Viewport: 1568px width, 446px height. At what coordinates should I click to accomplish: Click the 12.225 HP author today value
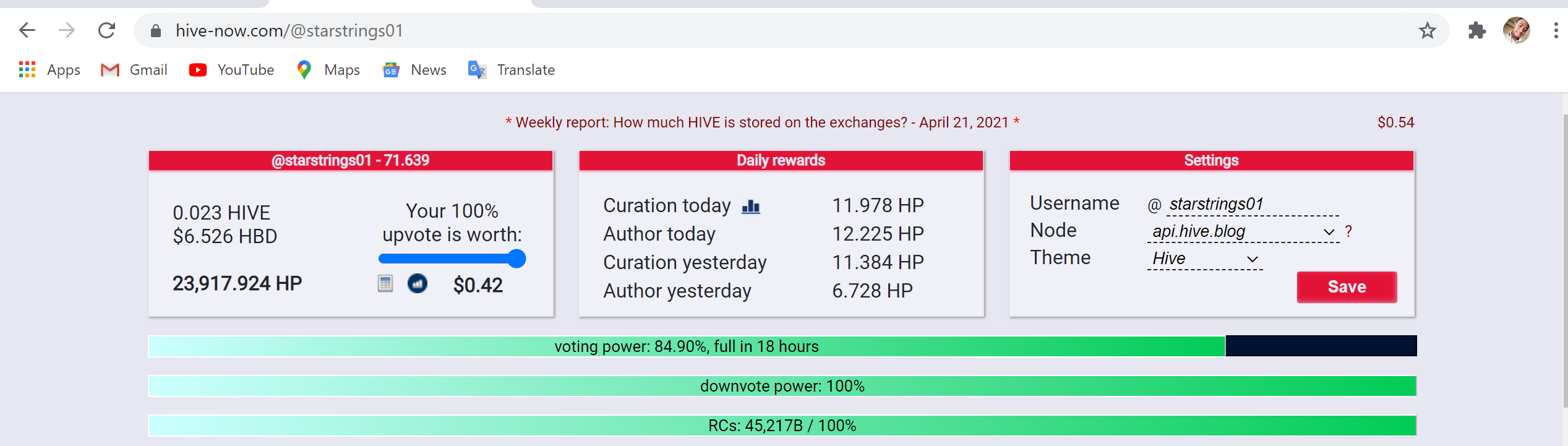(878, 234)
